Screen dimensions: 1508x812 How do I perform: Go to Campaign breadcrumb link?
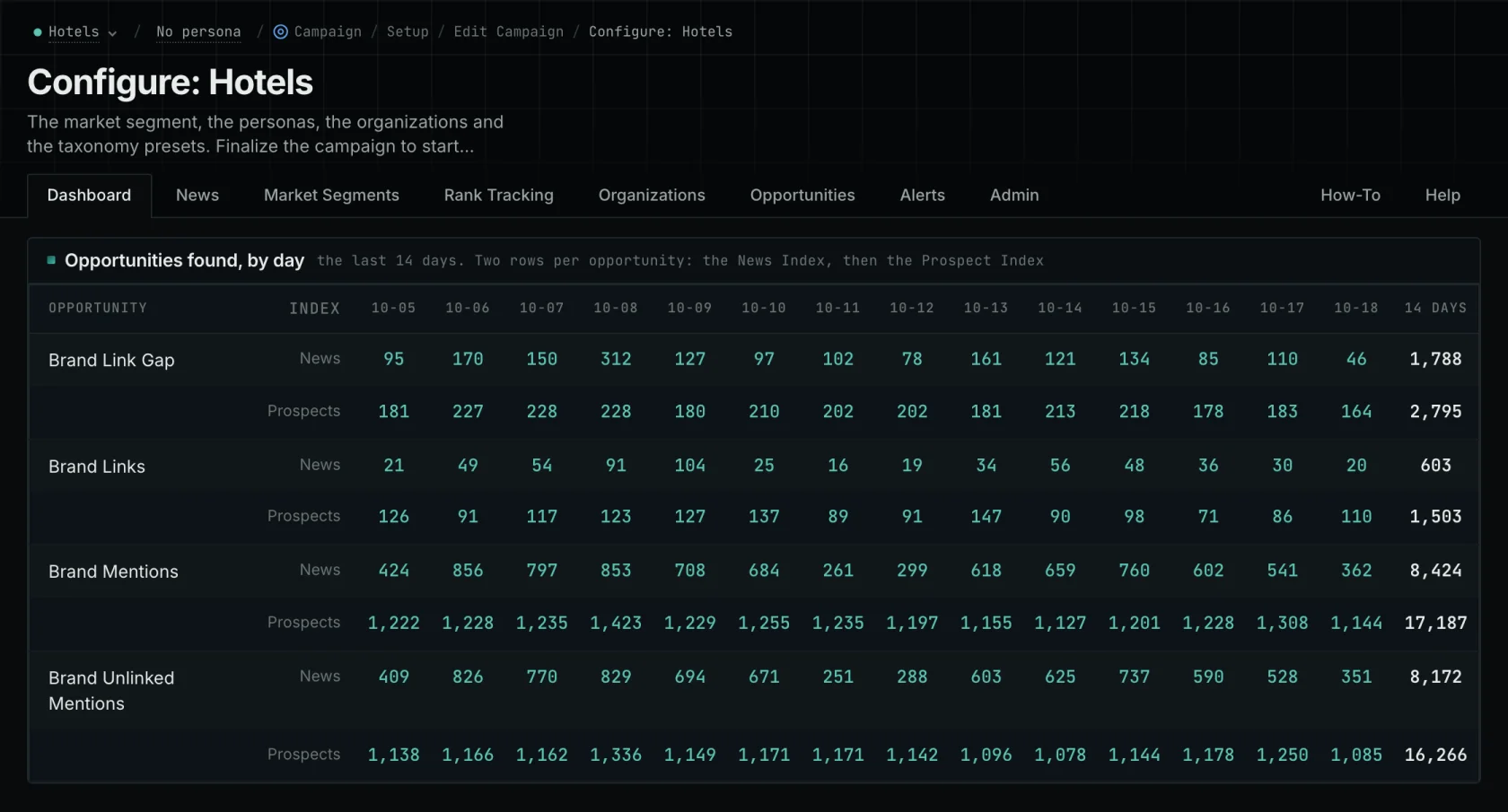tap(328, 32)
